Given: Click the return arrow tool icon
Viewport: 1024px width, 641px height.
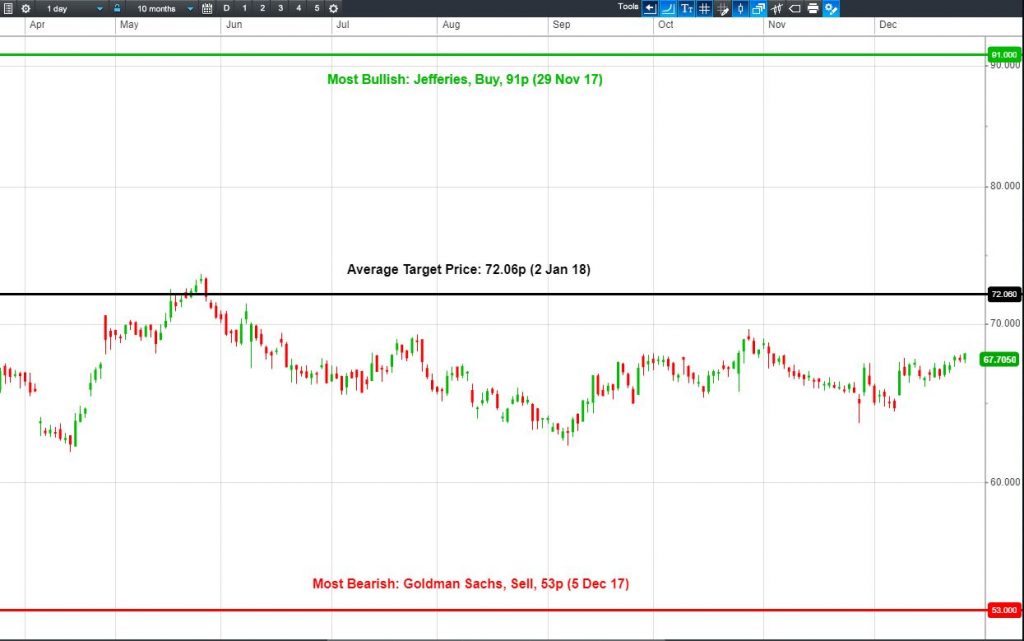Looking at the screenshot, I should (650, 8).
